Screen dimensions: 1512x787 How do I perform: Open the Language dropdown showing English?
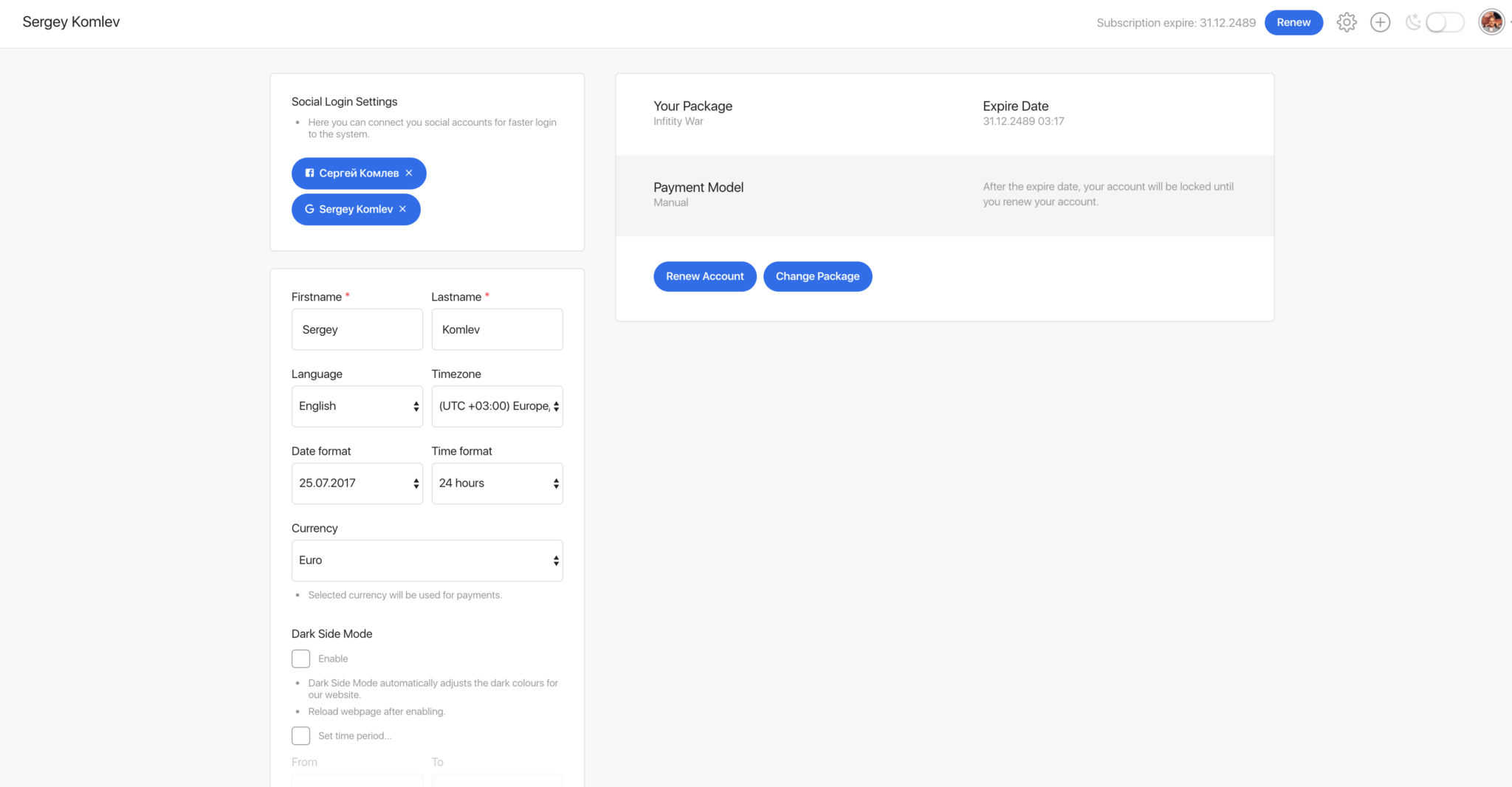(357, 406)
